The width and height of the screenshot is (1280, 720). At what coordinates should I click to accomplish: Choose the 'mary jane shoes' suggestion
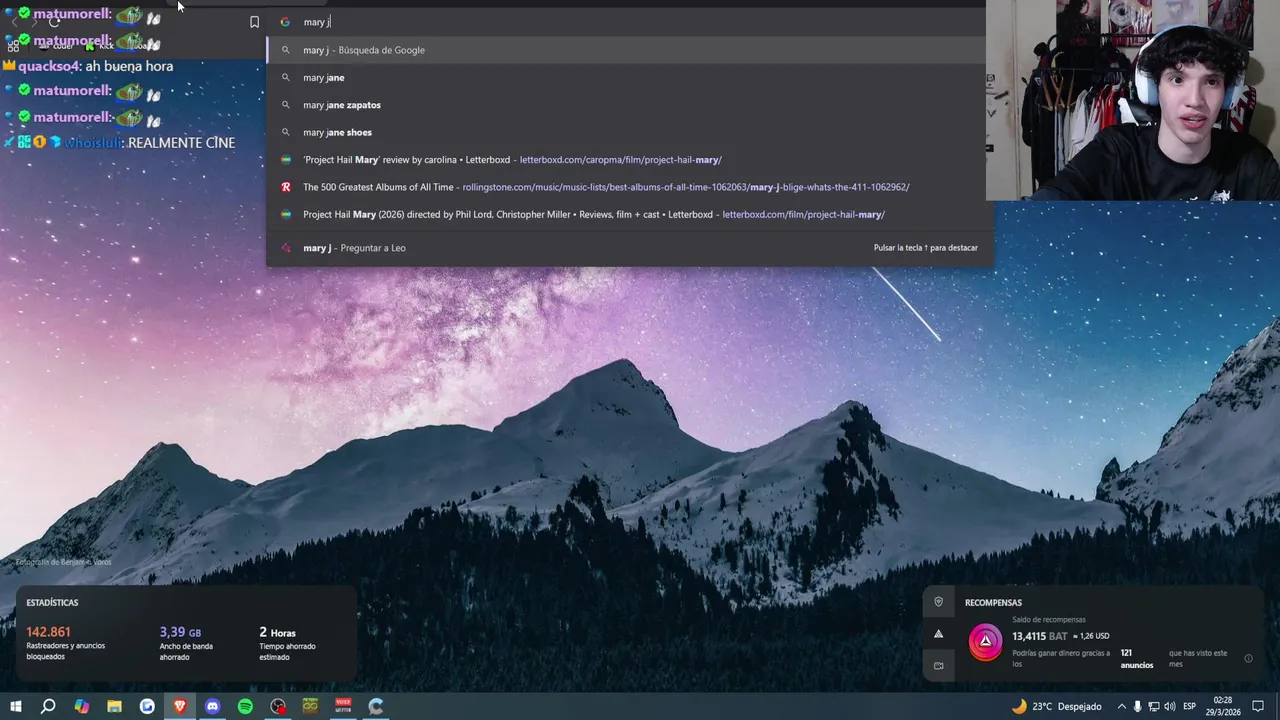point(630,132)
